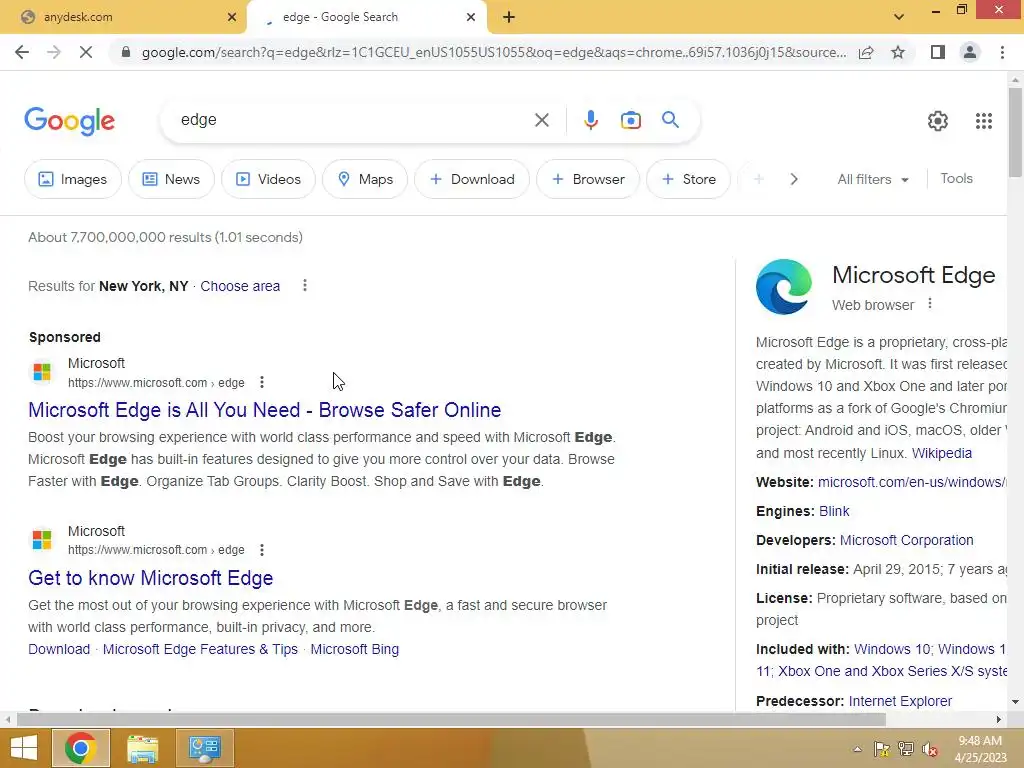Click the share page icon in address bar

(866, 52)
